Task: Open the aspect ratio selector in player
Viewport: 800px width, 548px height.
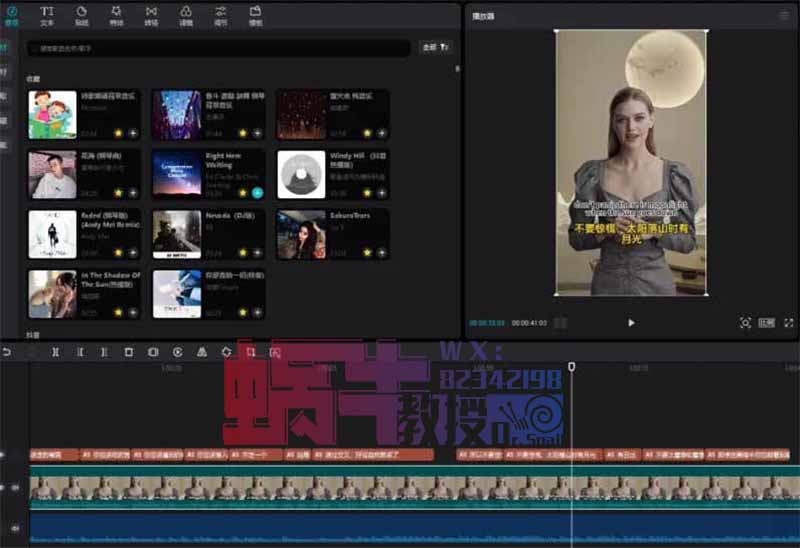Action: [x=767, y=323]
